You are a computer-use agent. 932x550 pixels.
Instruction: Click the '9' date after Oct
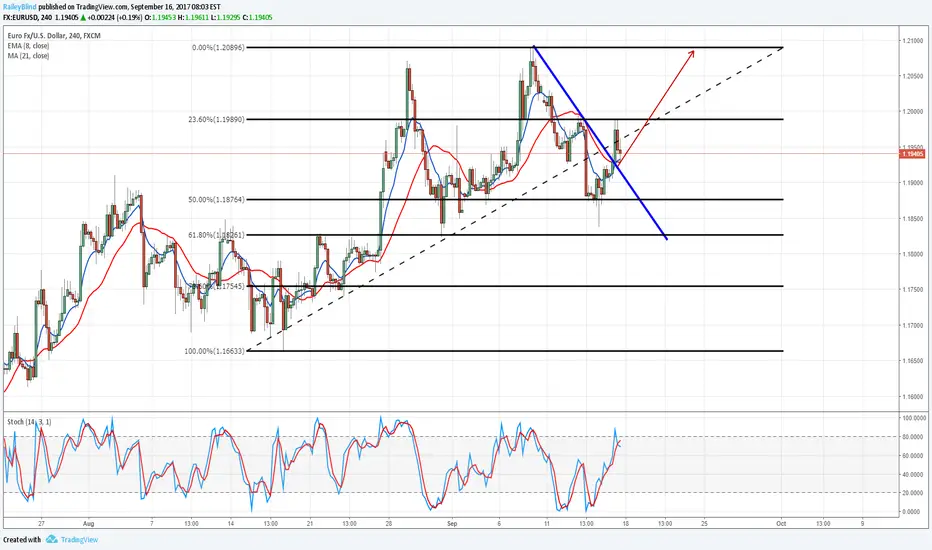tap(862, 524)
